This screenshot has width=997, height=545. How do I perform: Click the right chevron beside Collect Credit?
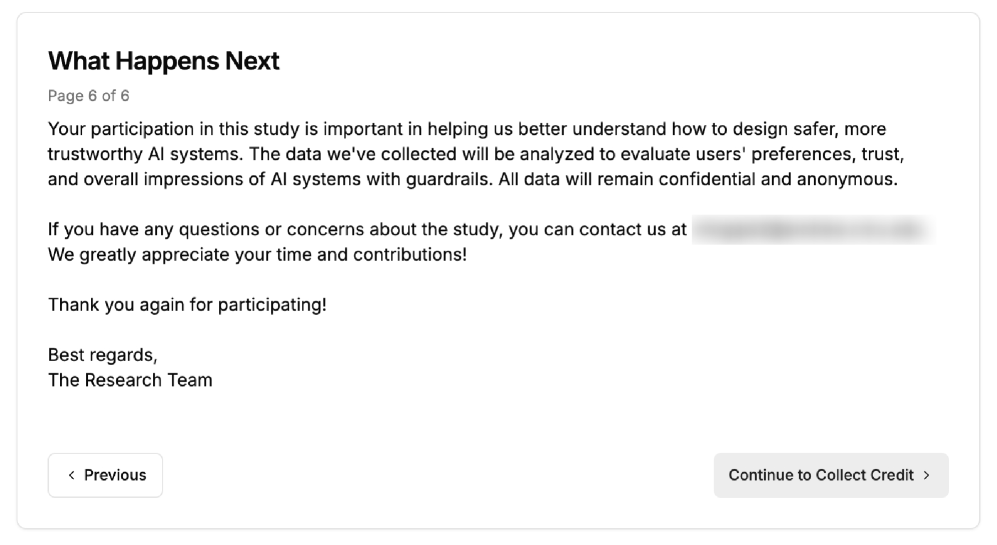[x=927, y=475]
